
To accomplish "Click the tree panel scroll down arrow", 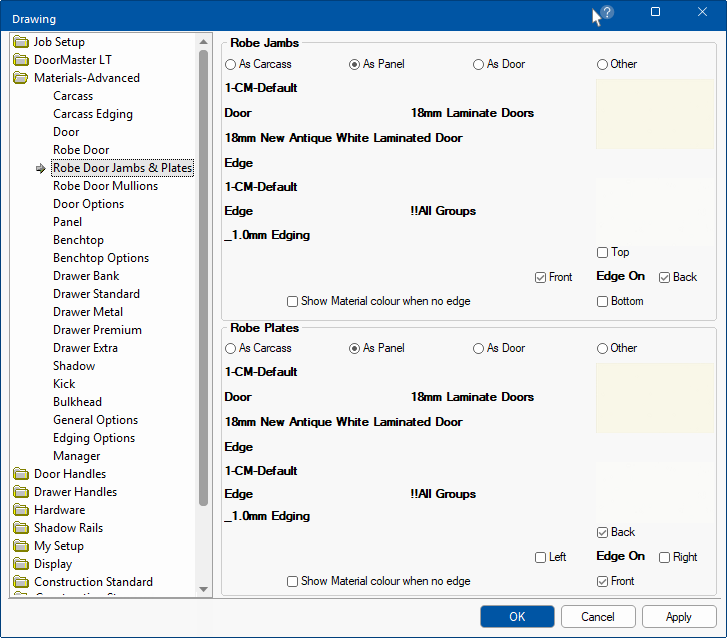I will coord(204,589).
